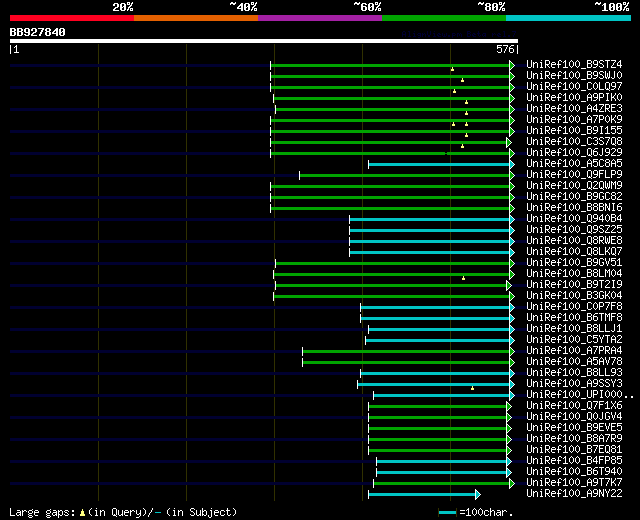Click the cyan ~100% legend segment
640x520 pixels.
coord(569,18)
